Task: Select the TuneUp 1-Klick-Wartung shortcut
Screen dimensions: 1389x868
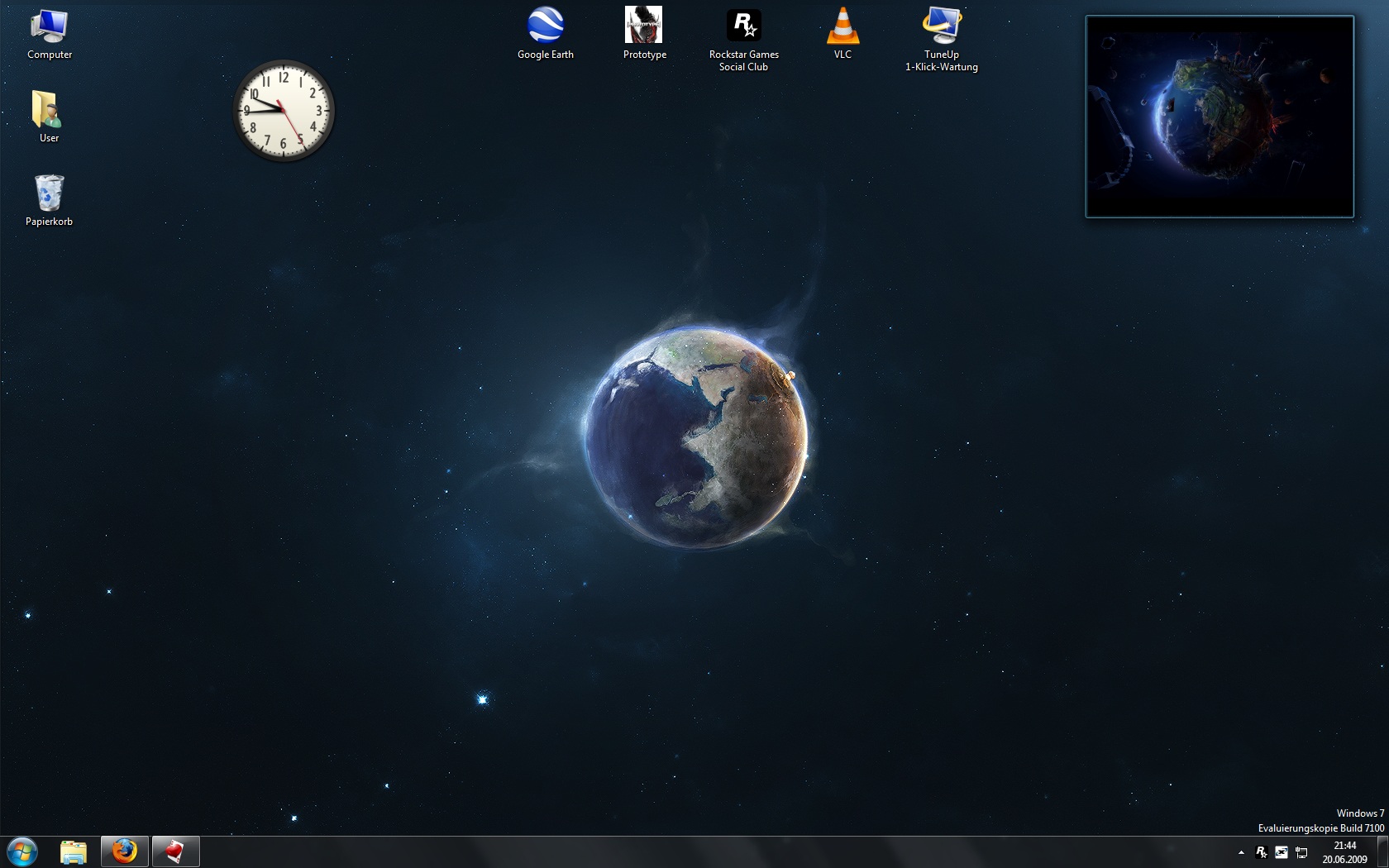Action: pos(941,38)
